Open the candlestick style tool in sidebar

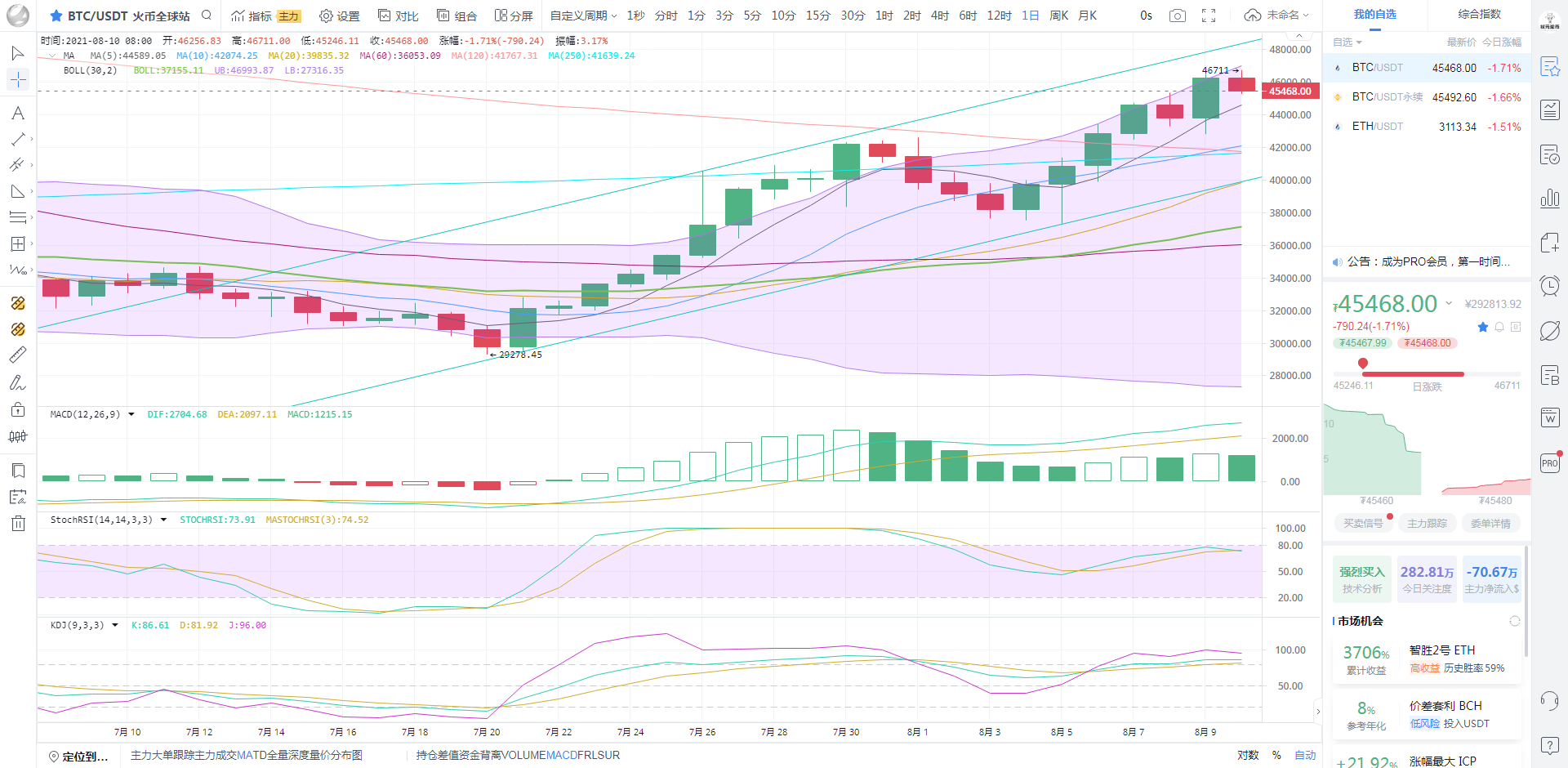[x=17, y=436]
